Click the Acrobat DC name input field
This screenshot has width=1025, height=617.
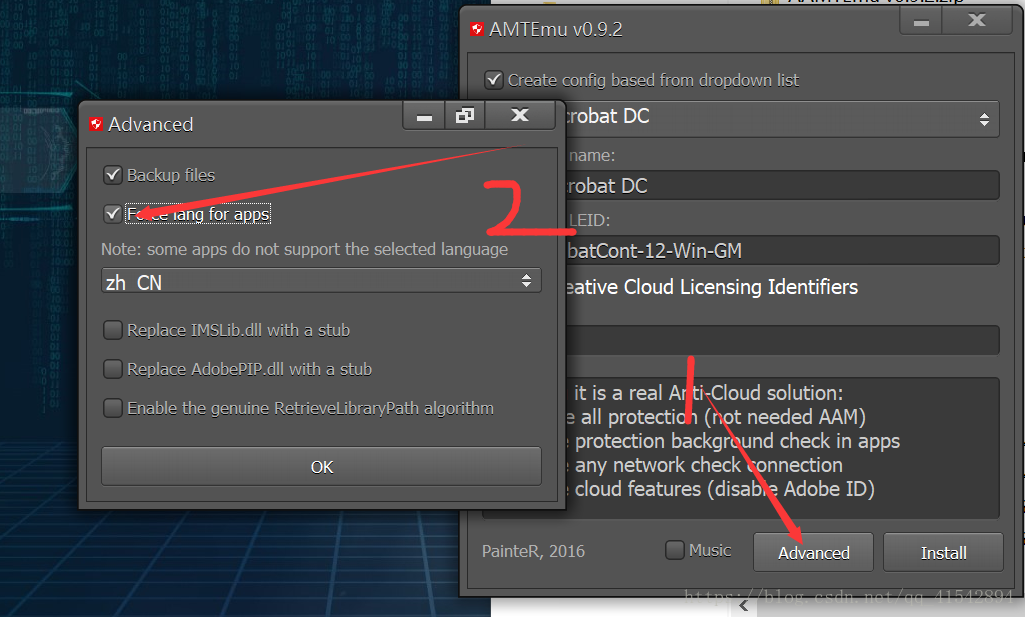pyautogui.click(x=782, y=186)
